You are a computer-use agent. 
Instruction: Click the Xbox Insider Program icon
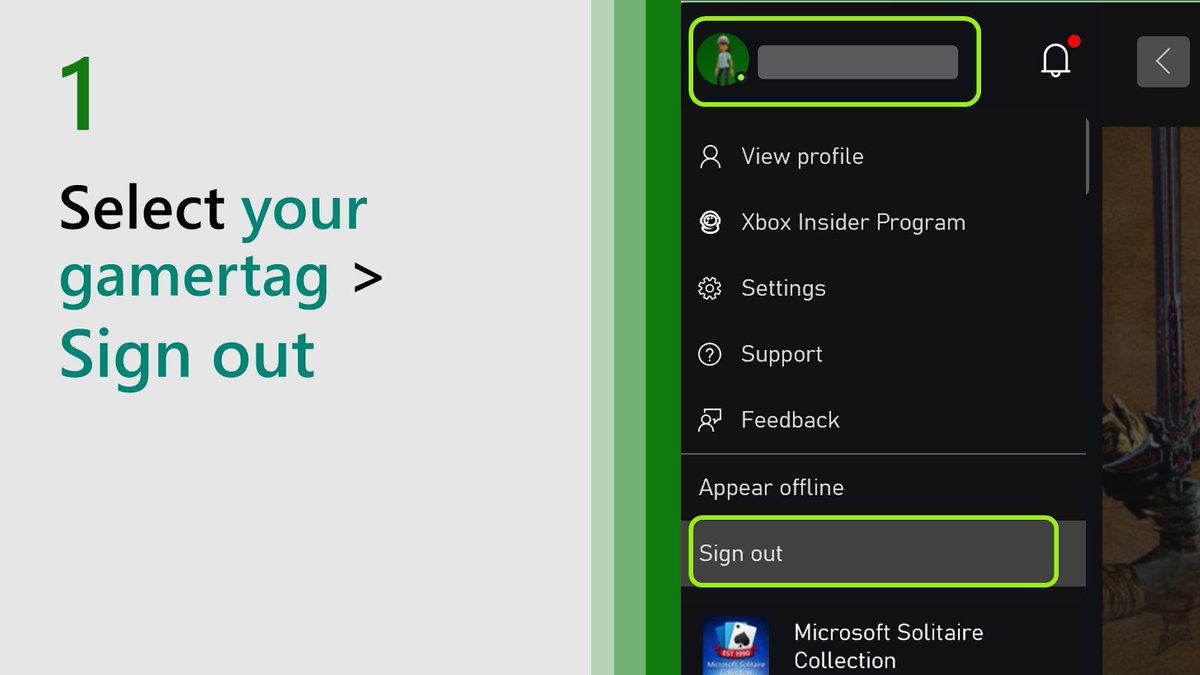pyautogui.click(x=710, y=222)
